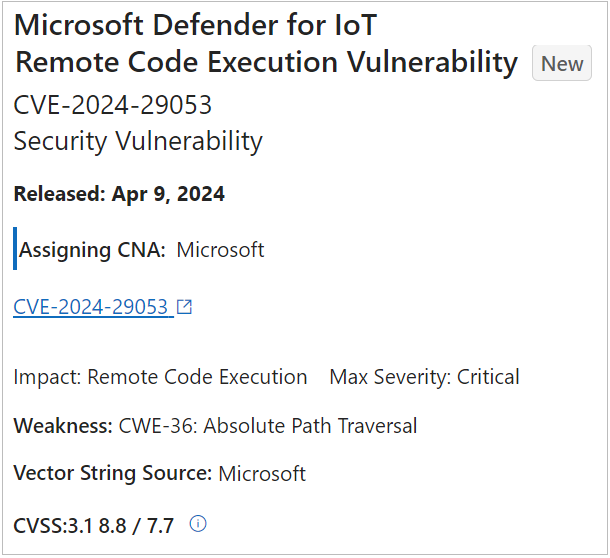
Task: Click the Released: Apr 9, 2024 date
Action: click(x=119, y=193)
